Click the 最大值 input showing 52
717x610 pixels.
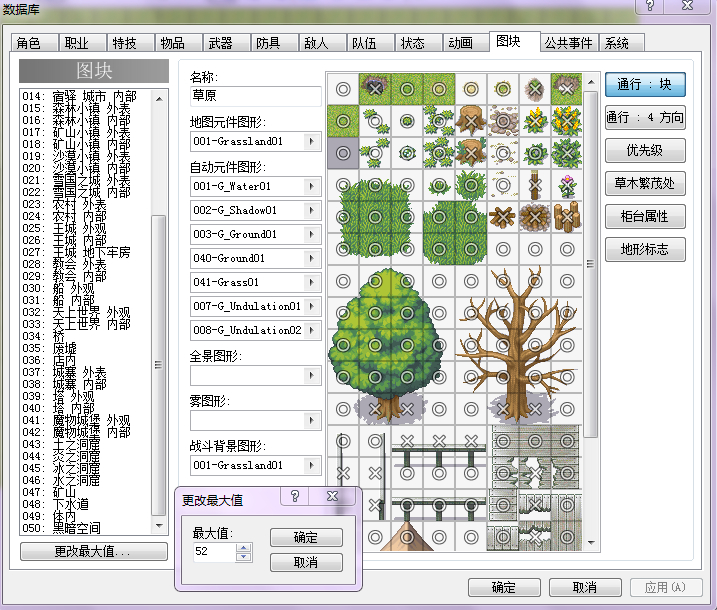tap(214, 551)
